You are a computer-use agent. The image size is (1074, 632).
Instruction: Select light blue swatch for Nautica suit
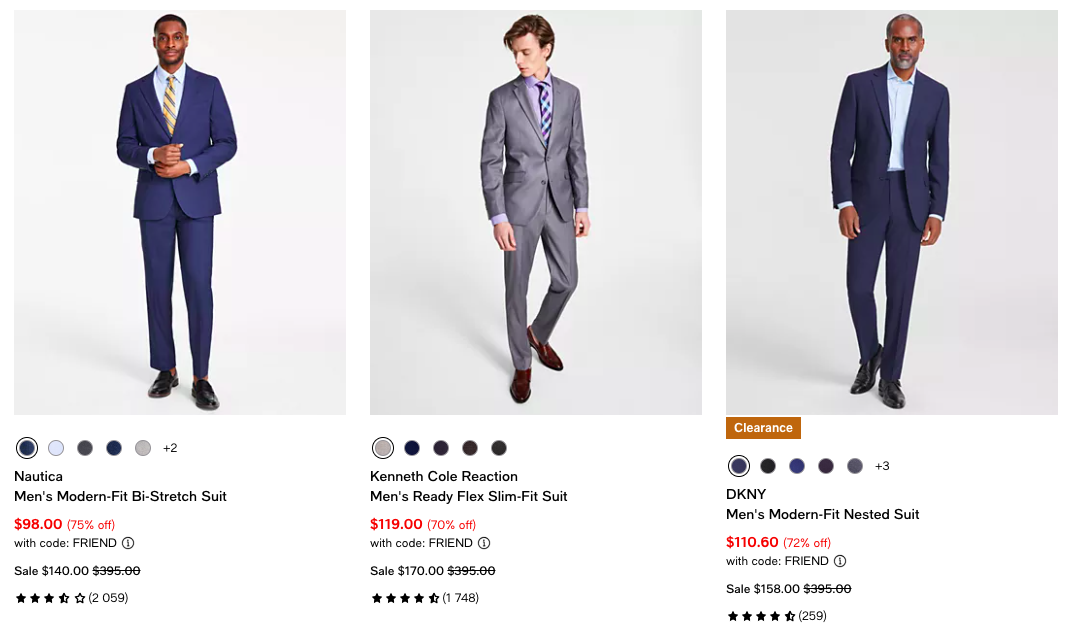[x=56, y=448]
